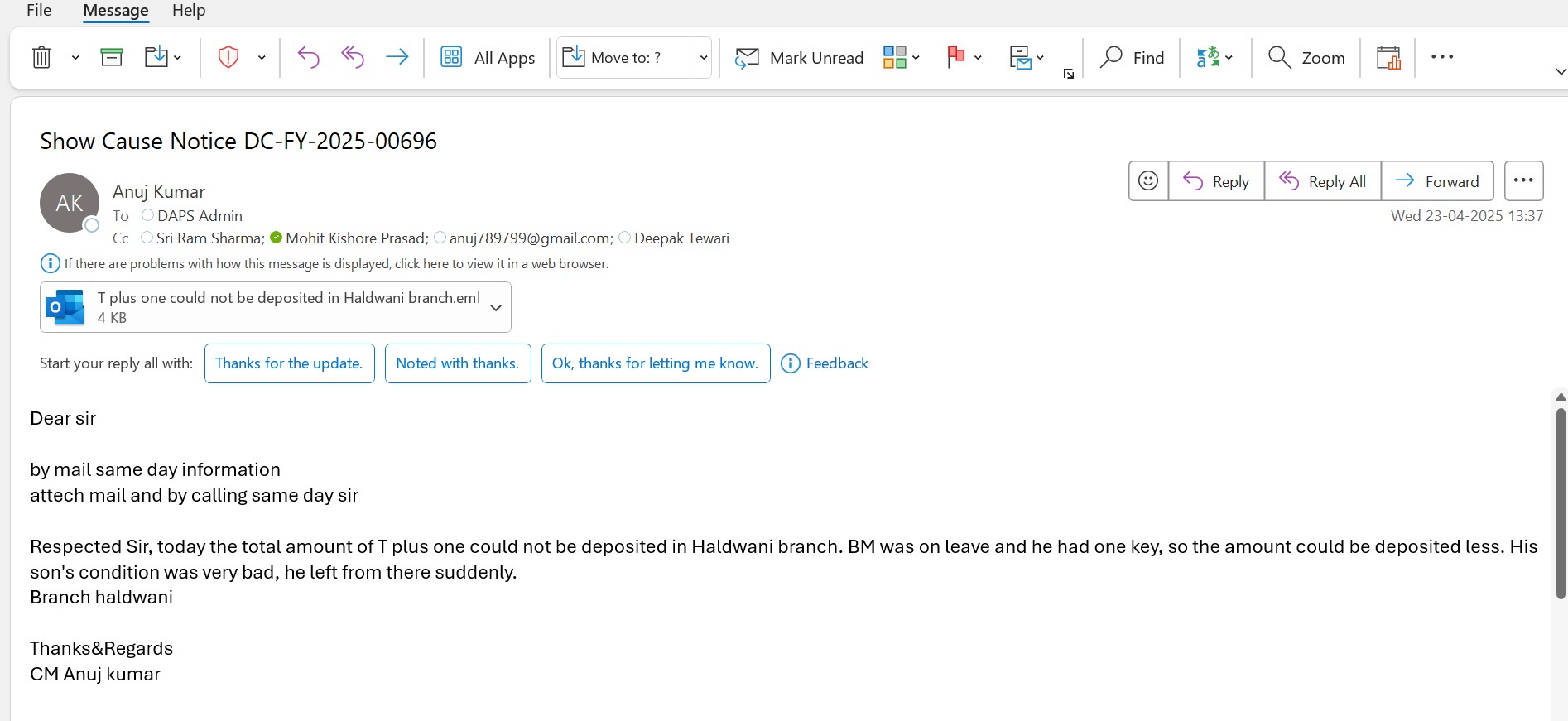The height and width of the screenshot is (721, 1568).
Task: Click the Report shield icon
Action: pyautogui.click(x=228, y=57)
